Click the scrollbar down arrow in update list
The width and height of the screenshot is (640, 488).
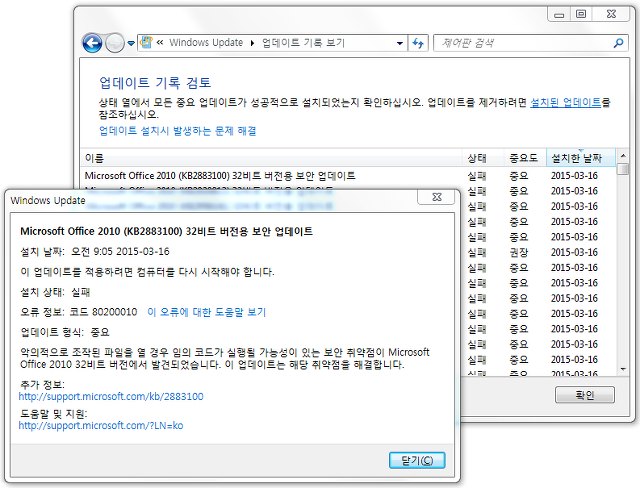pos(623,369)
